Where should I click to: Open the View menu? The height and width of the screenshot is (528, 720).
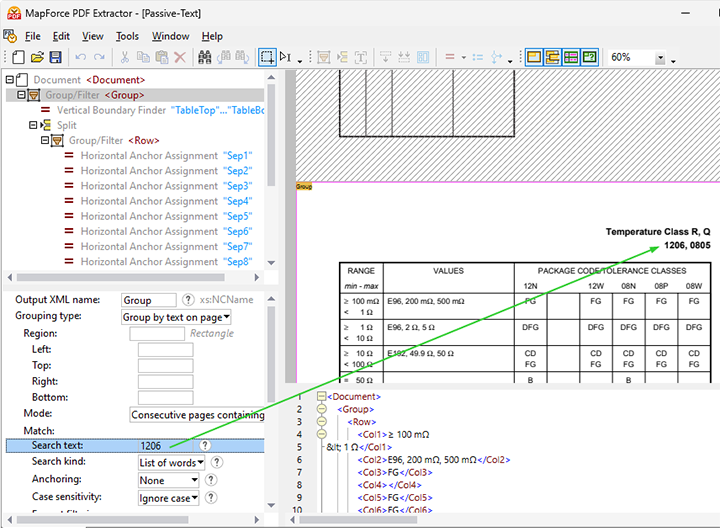[93, 36]
